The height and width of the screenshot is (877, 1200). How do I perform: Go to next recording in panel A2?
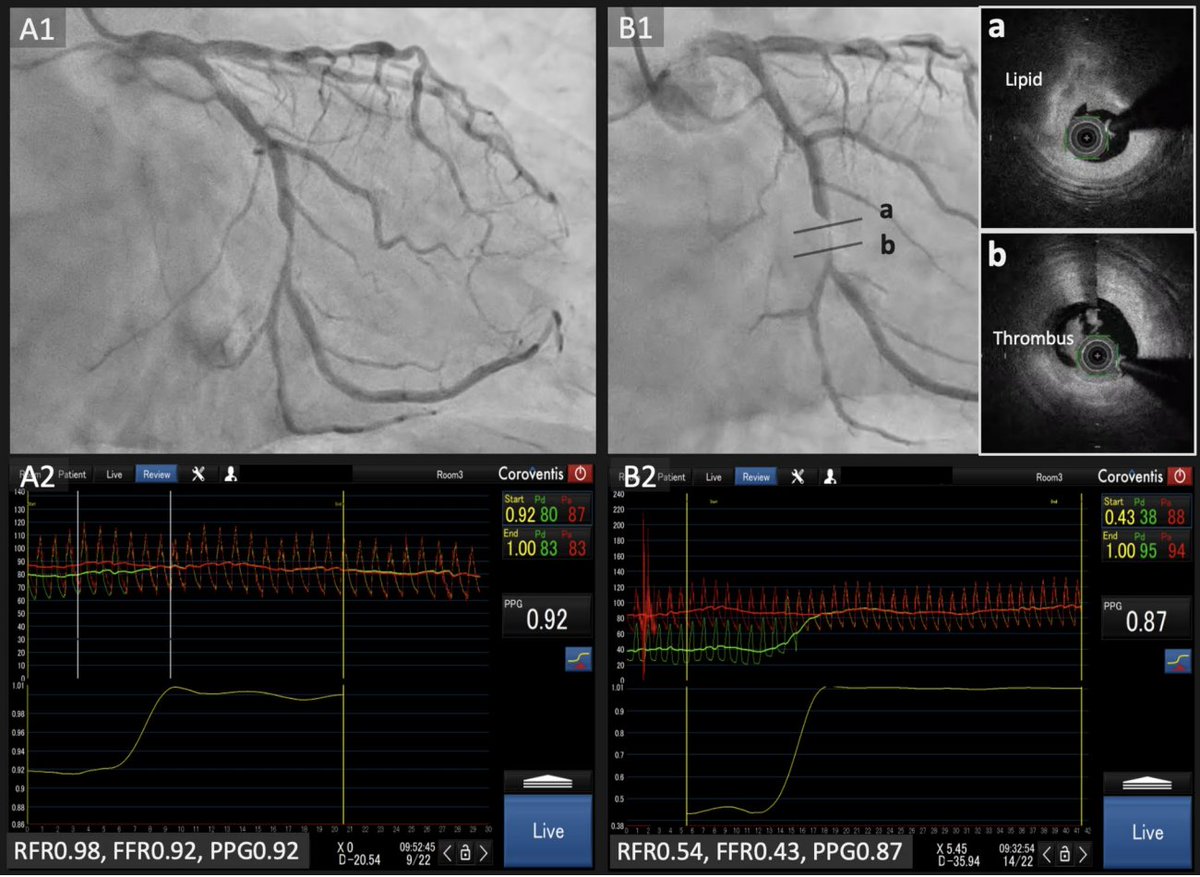[484, 852]
